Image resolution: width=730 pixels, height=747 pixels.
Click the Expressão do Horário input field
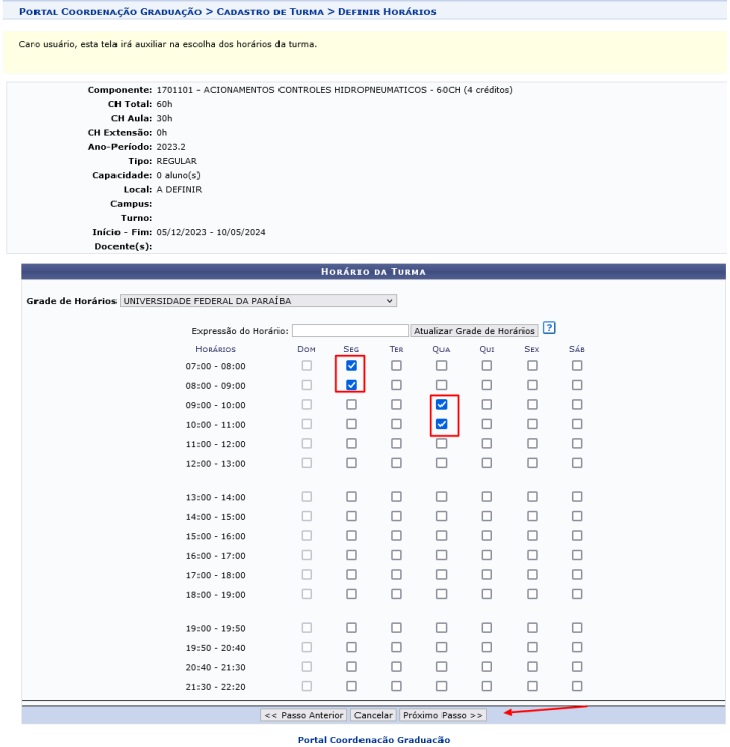pos(350,331)
